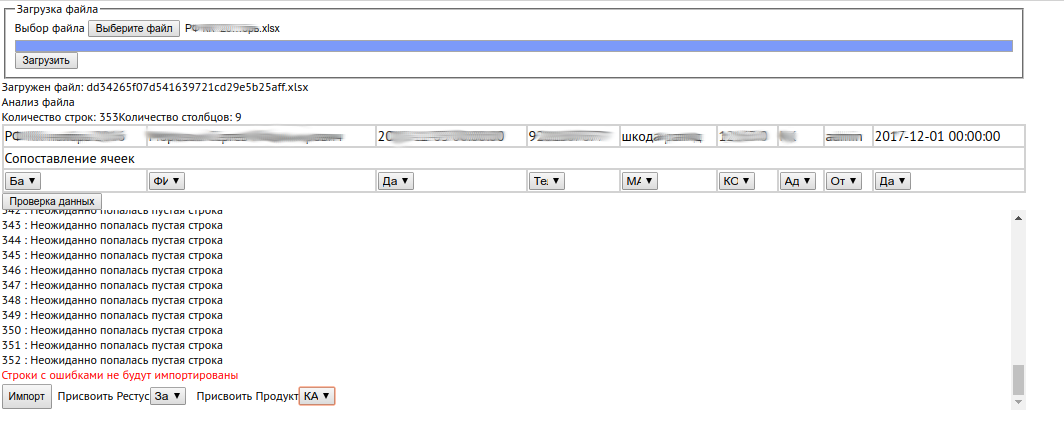The height and width of the screenshot is (442, 1064).
Task: Click the scrollbar thumb in the error log
Action: [1018, 379]
